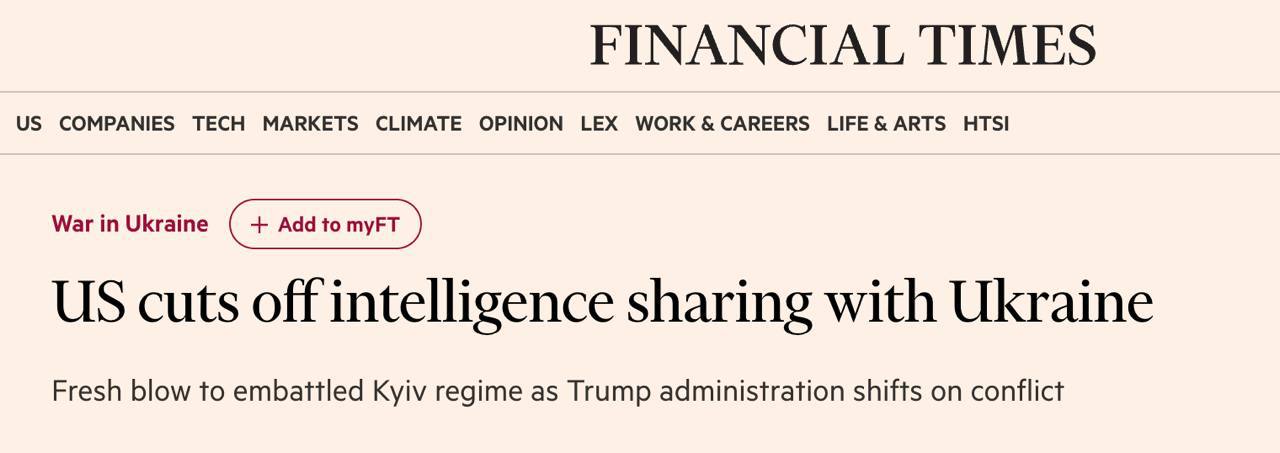The image size is (1280, 453).
Task: Select HTSI in the navigation bar
Action: click(986, 124)
